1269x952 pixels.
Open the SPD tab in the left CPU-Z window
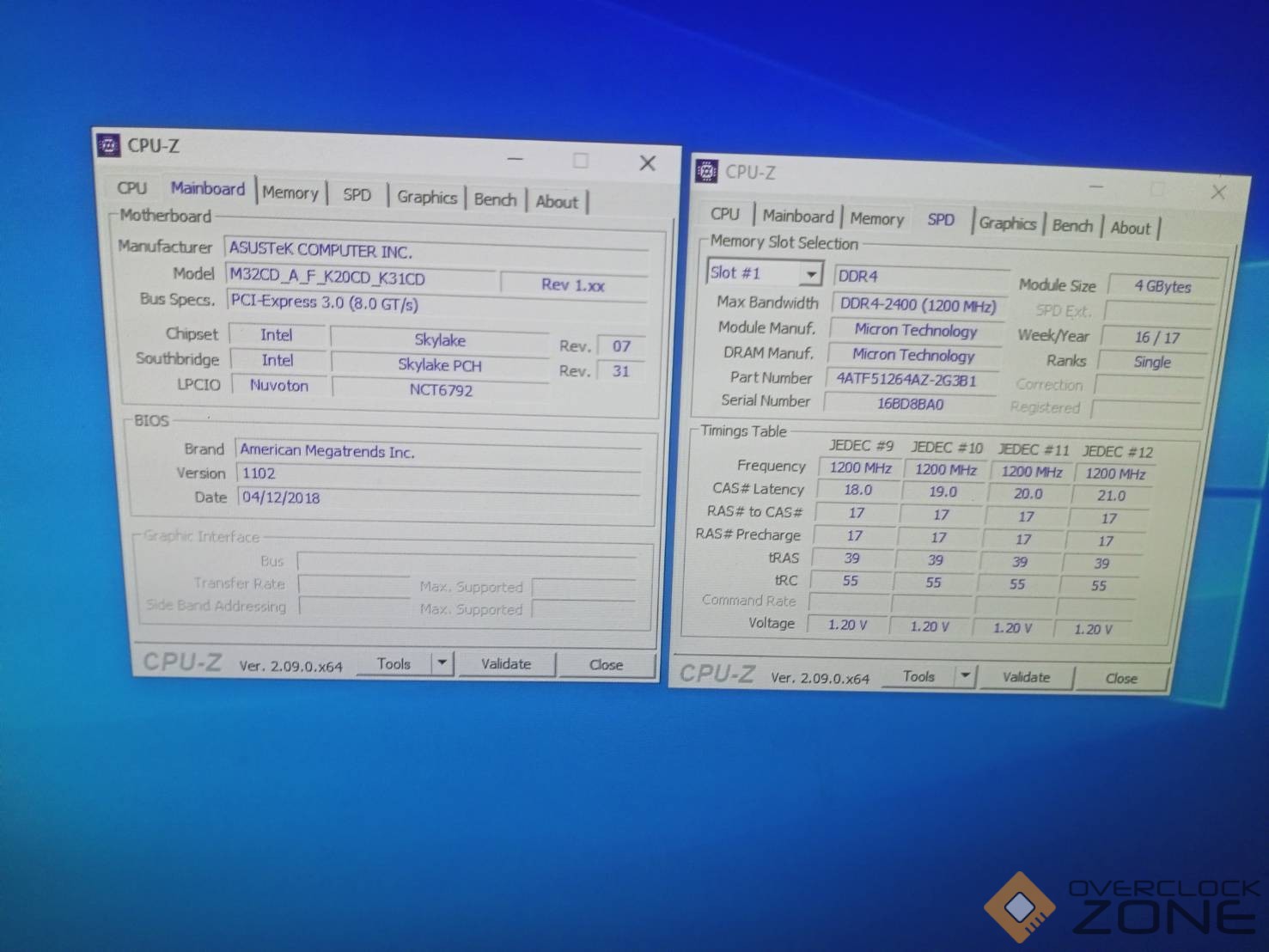pyautogui.click(x=357, y=195)
